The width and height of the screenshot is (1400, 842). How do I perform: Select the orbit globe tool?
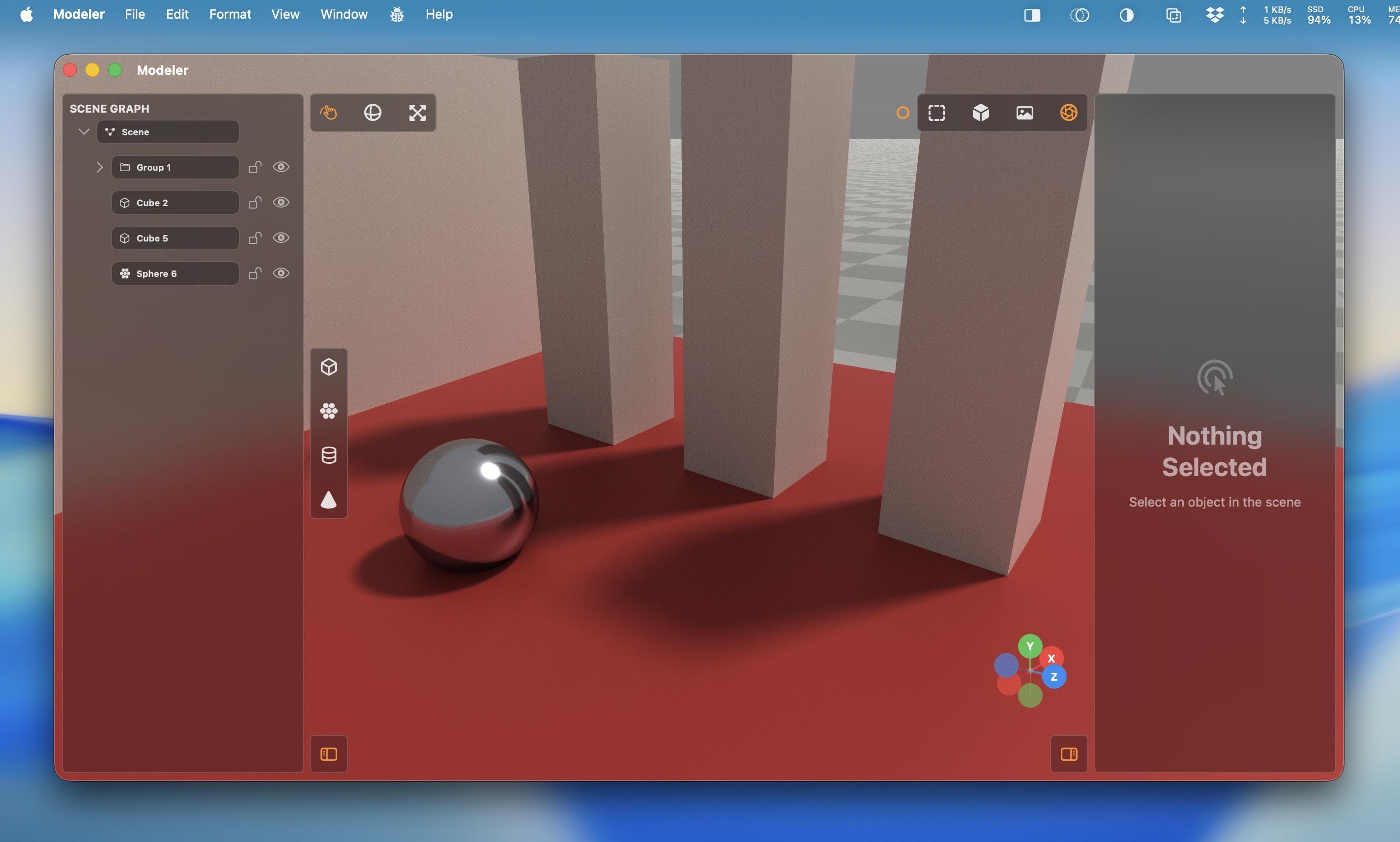373,112
